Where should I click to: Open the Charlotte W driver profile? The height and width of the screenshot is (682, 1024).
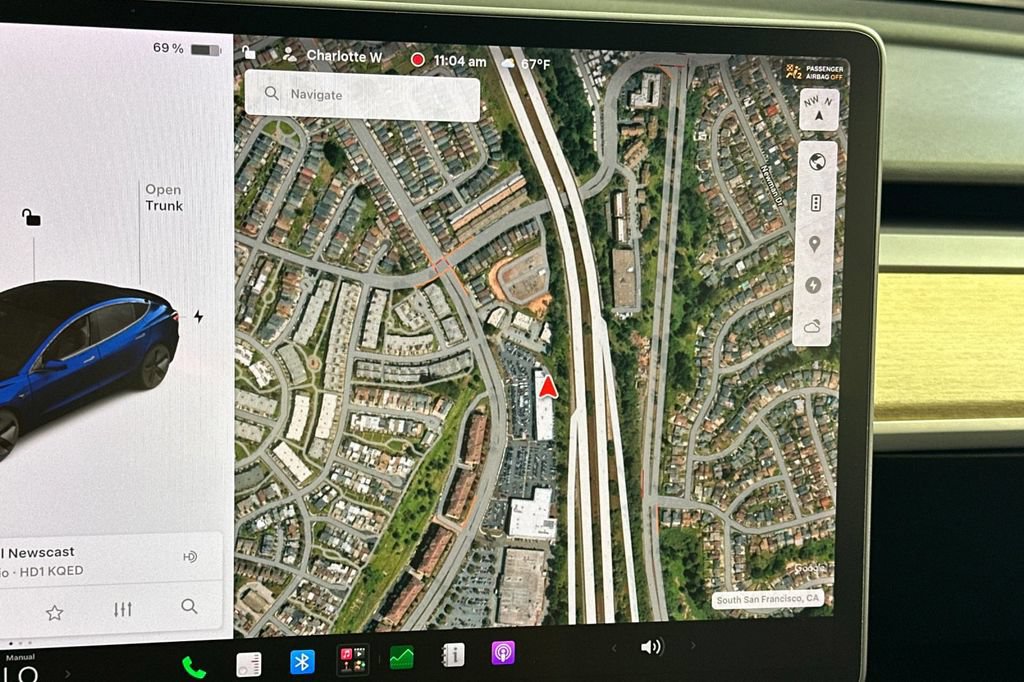[x=332, y=56]
